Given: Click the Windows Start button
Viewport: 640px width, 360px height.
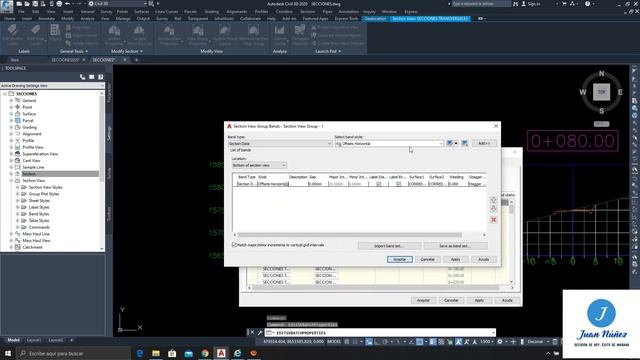Looking at the screenshot, I should click(x=8, y=353).
